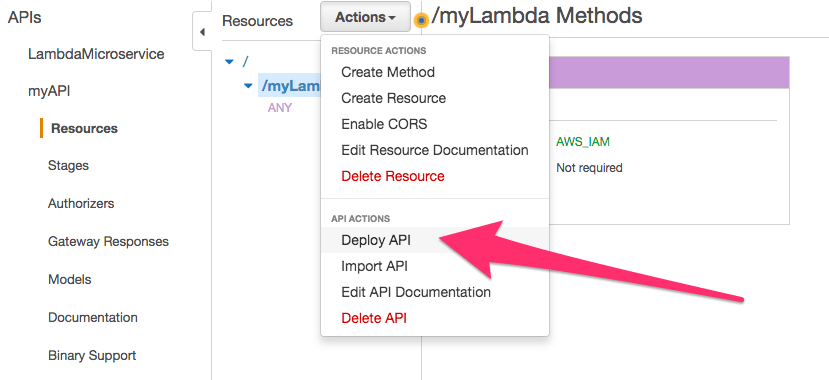
Task: Choose Deploy API from API actions
Action: [x=376, y=240]
